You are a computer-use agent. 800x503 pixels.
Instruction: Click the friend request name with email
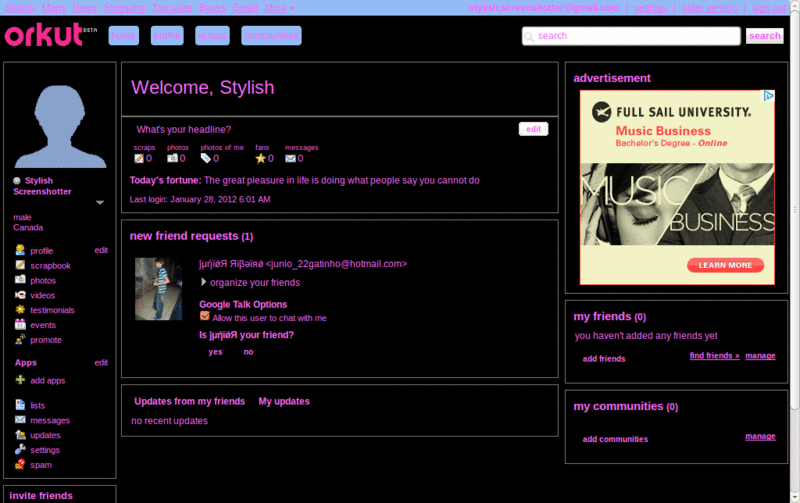pos(303,264)
